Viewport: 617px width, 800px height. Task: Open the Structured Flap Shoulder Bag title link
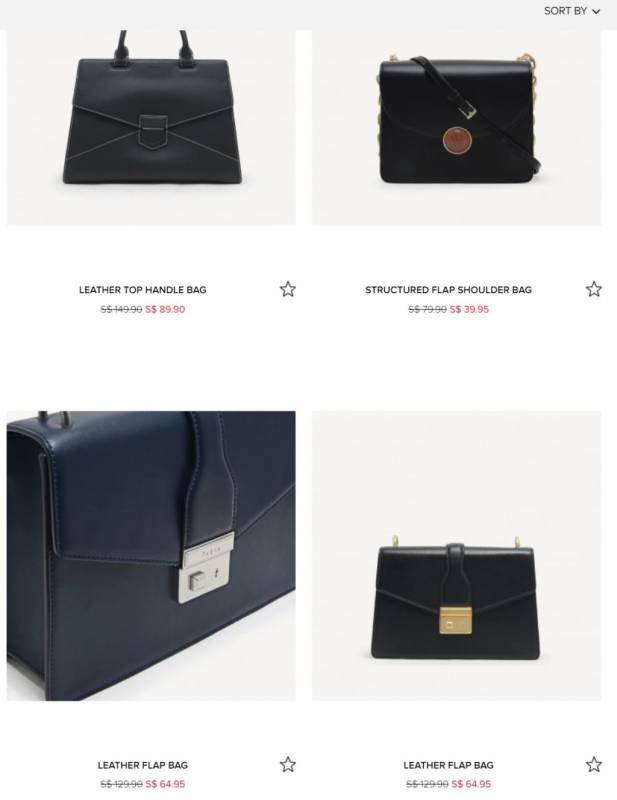[449, 290]
